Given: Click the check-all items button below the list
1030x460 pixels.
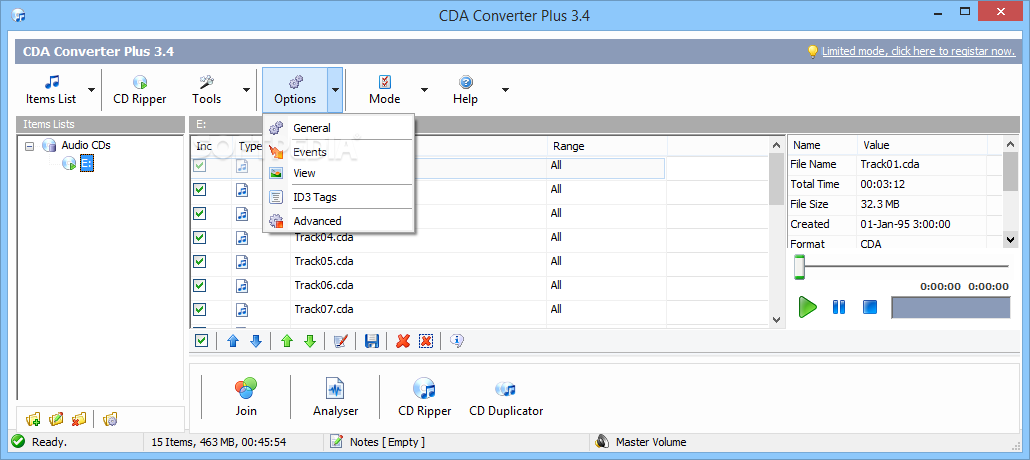Looking at the screenshot, I should [x=202, y=341].
